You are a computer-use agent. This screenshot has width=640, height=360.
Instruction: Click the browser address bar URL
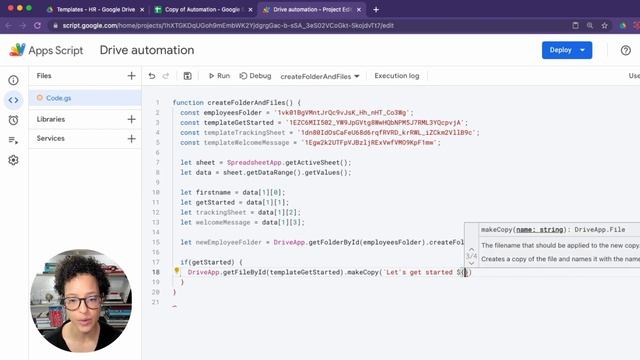pyautogui.click(x=228, y=25)
